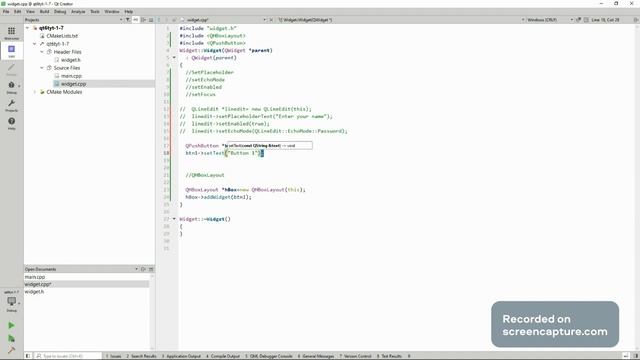This screenshot has width=640, height=360.
Task: Open the Debug menu
Action: pos(60,11)
